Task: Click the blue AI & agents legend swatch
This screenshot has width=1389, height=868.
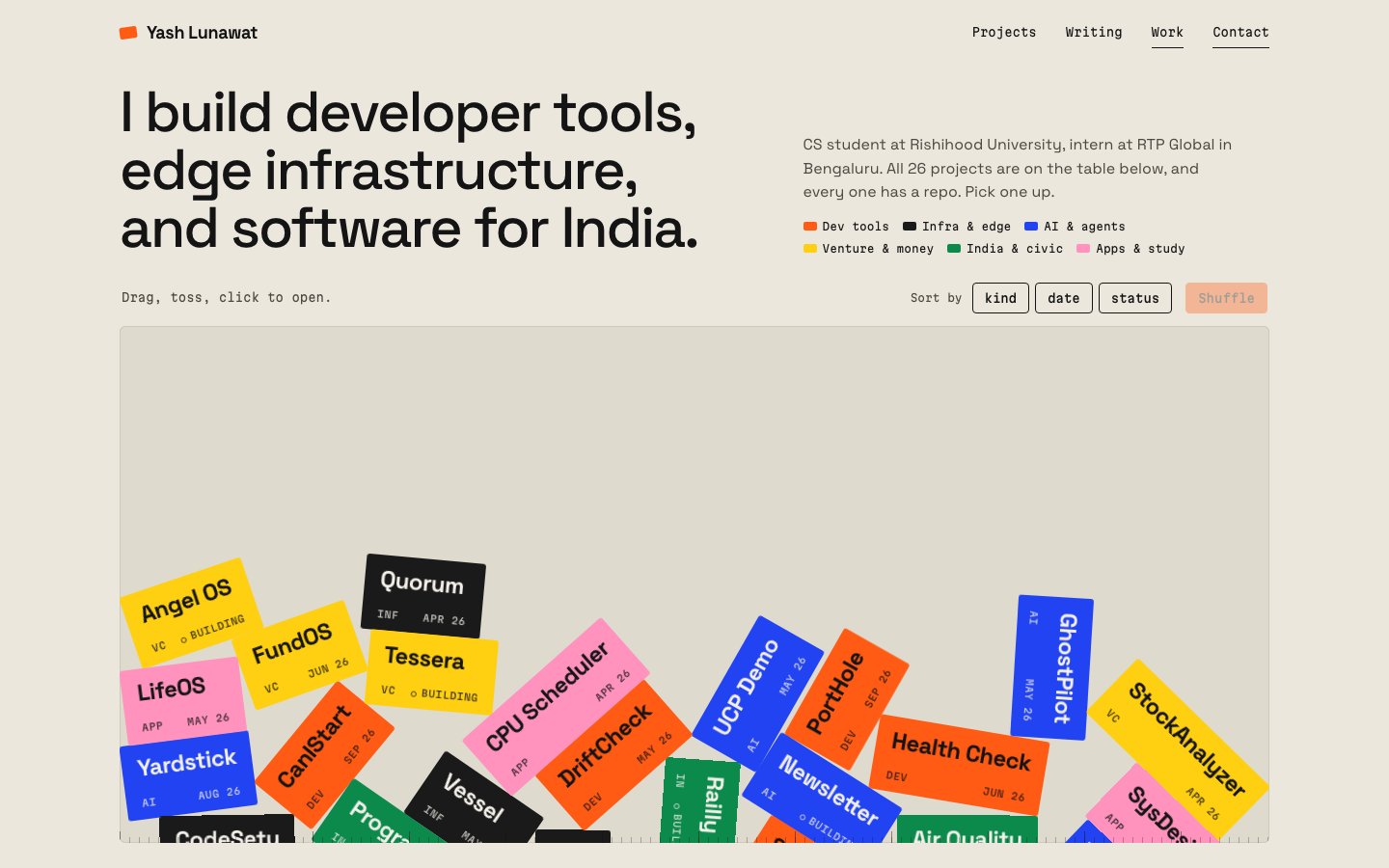Action: [x=1031, y=226]
